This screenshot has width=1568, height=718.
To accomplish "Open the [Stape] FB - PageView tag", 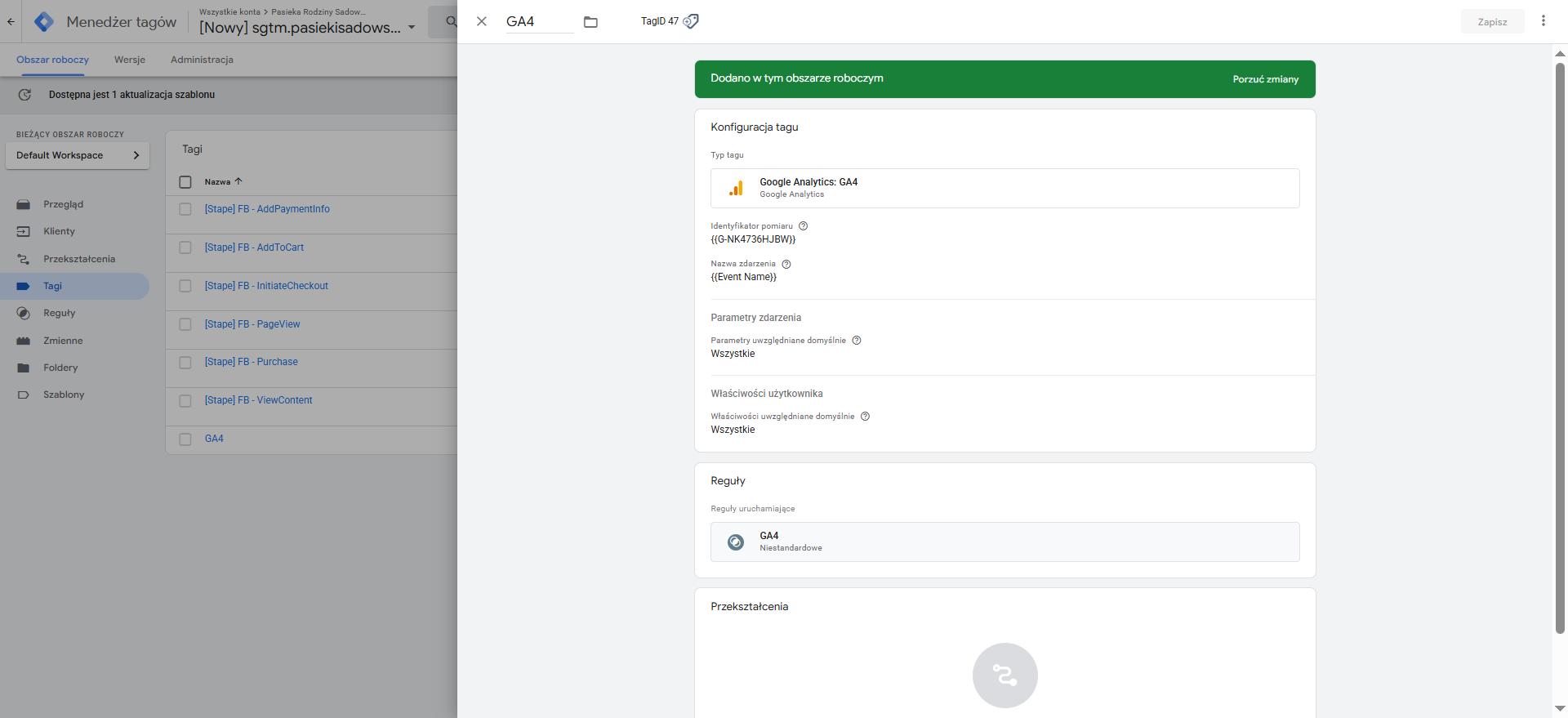I will [x=252, y=324].
